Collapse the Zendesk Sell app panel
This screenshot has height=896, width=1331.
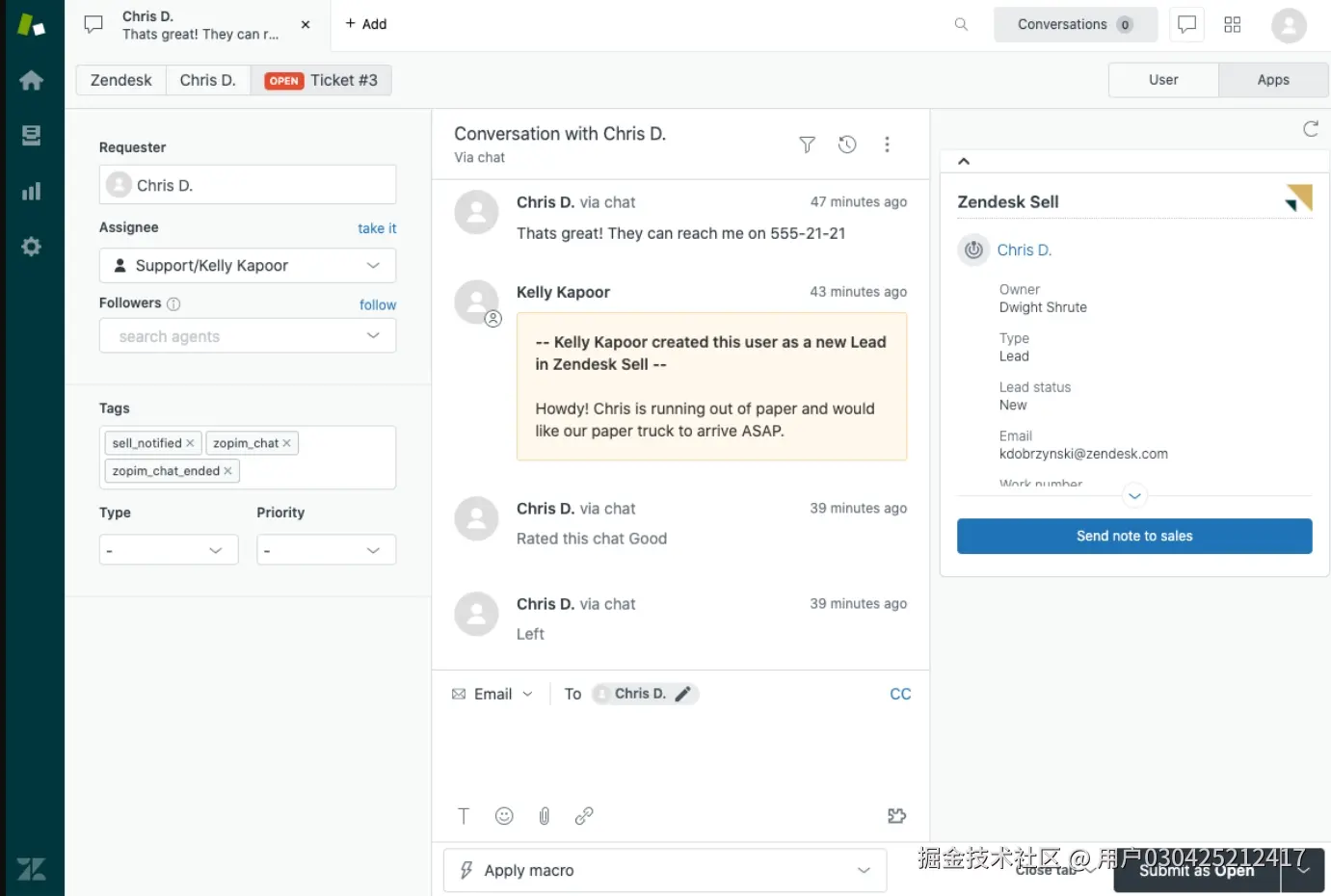click(x=964, y=161)
